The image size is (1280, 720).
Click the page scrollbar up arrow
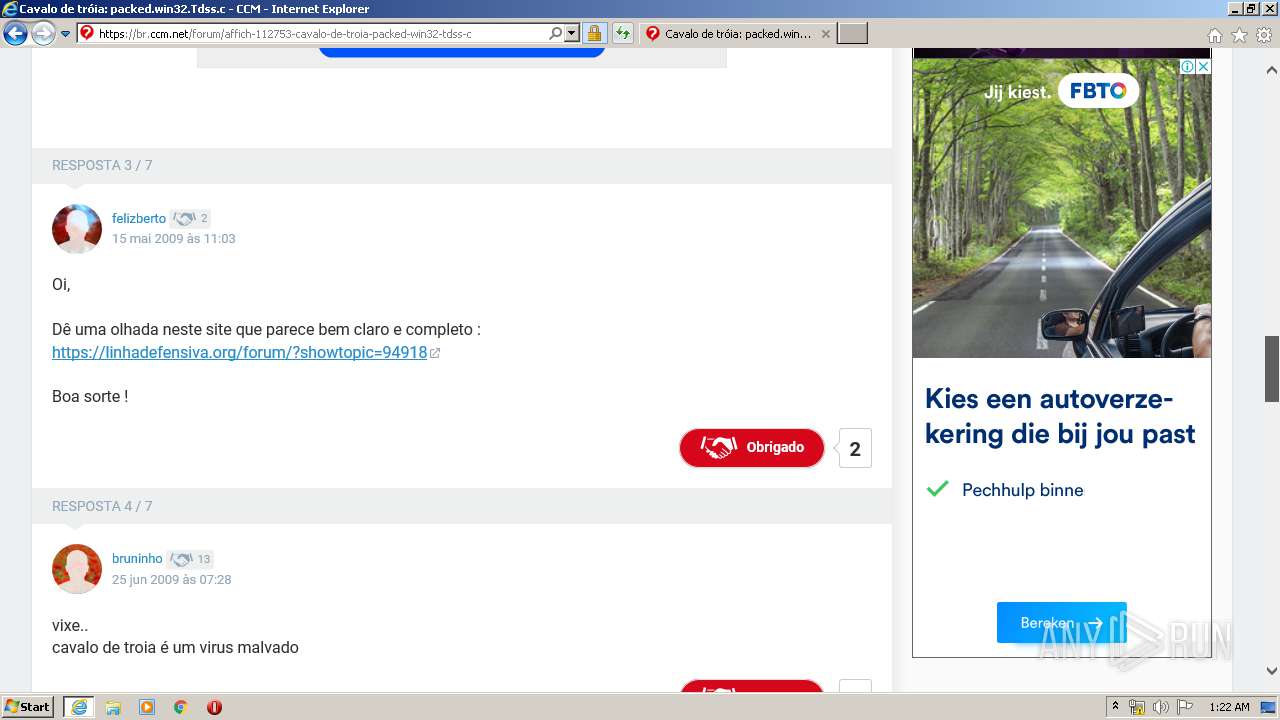tap(1272, 71)
